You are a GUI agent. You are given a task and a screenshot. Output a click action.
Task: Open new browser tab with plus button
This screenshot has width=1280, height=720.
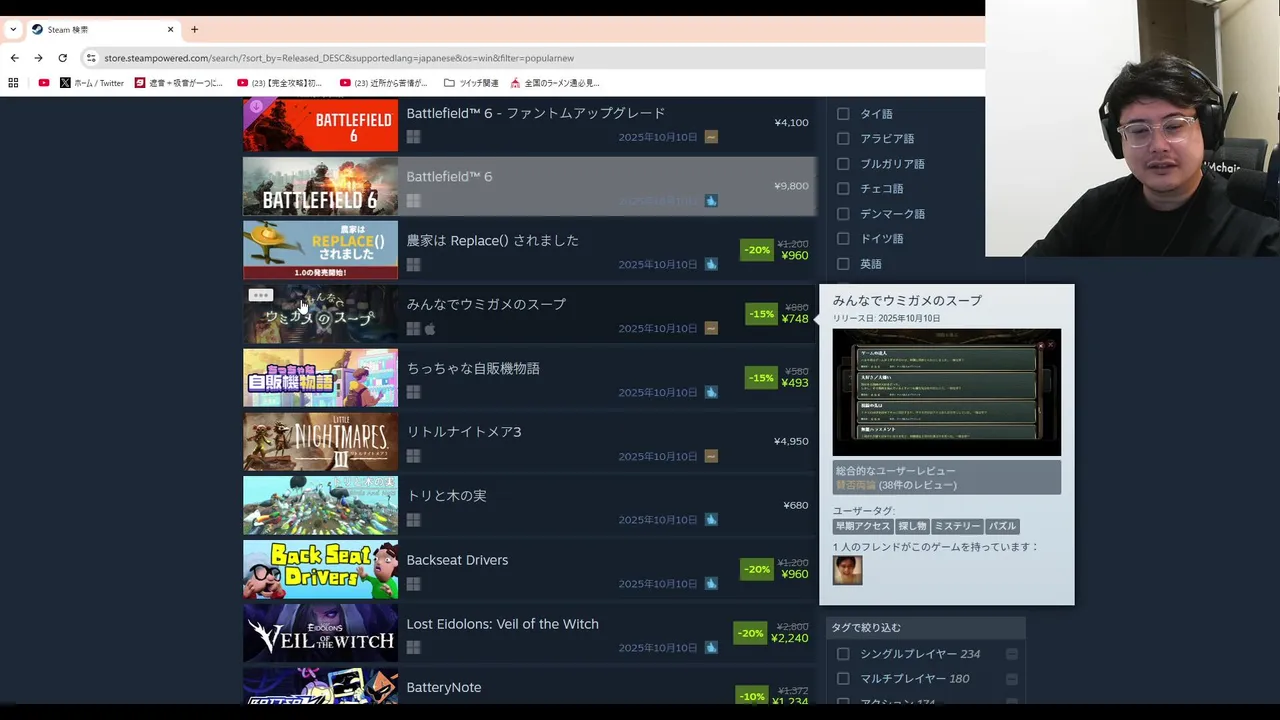coord(194,29)
